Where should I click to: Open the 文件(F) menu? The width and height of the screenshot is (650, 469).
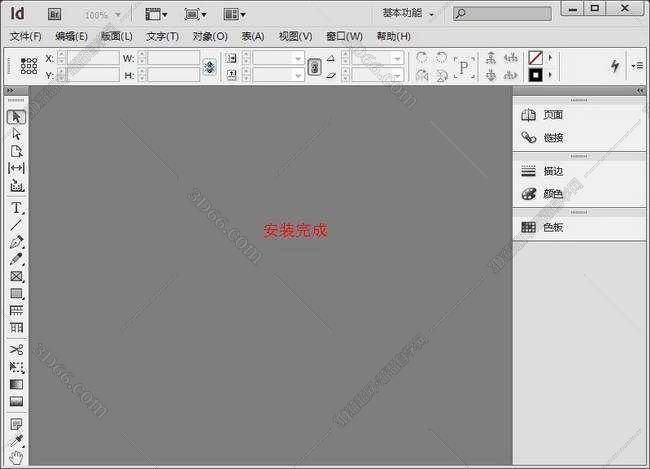point(25,36)
